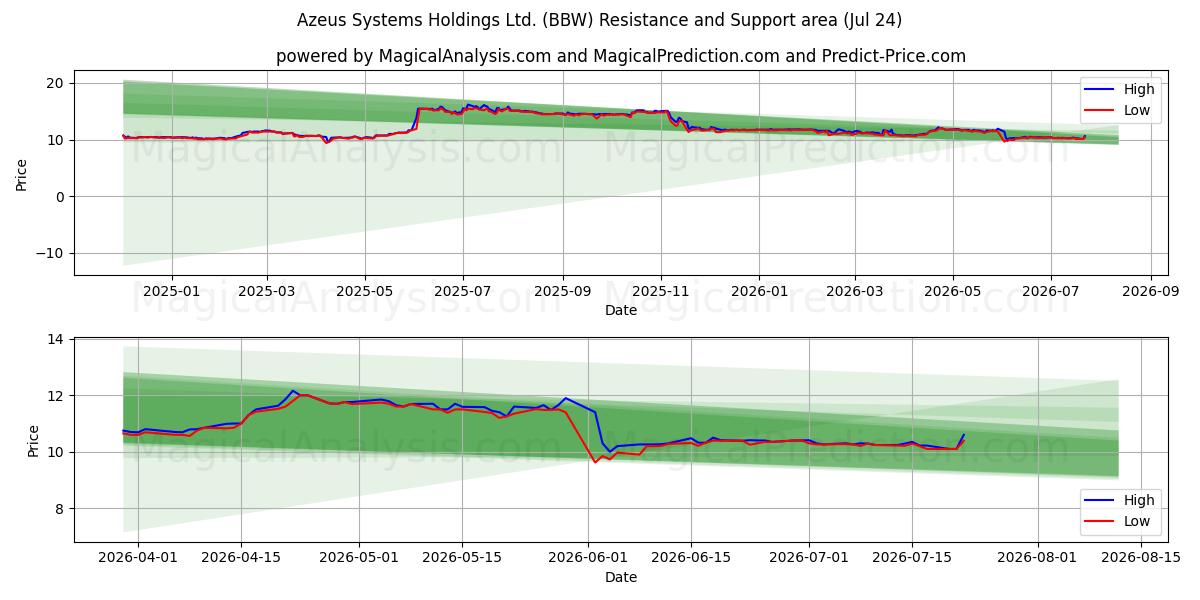
Task: Click the '2026-08-15' date label on the bottom chart
Action: point(1141,558)
